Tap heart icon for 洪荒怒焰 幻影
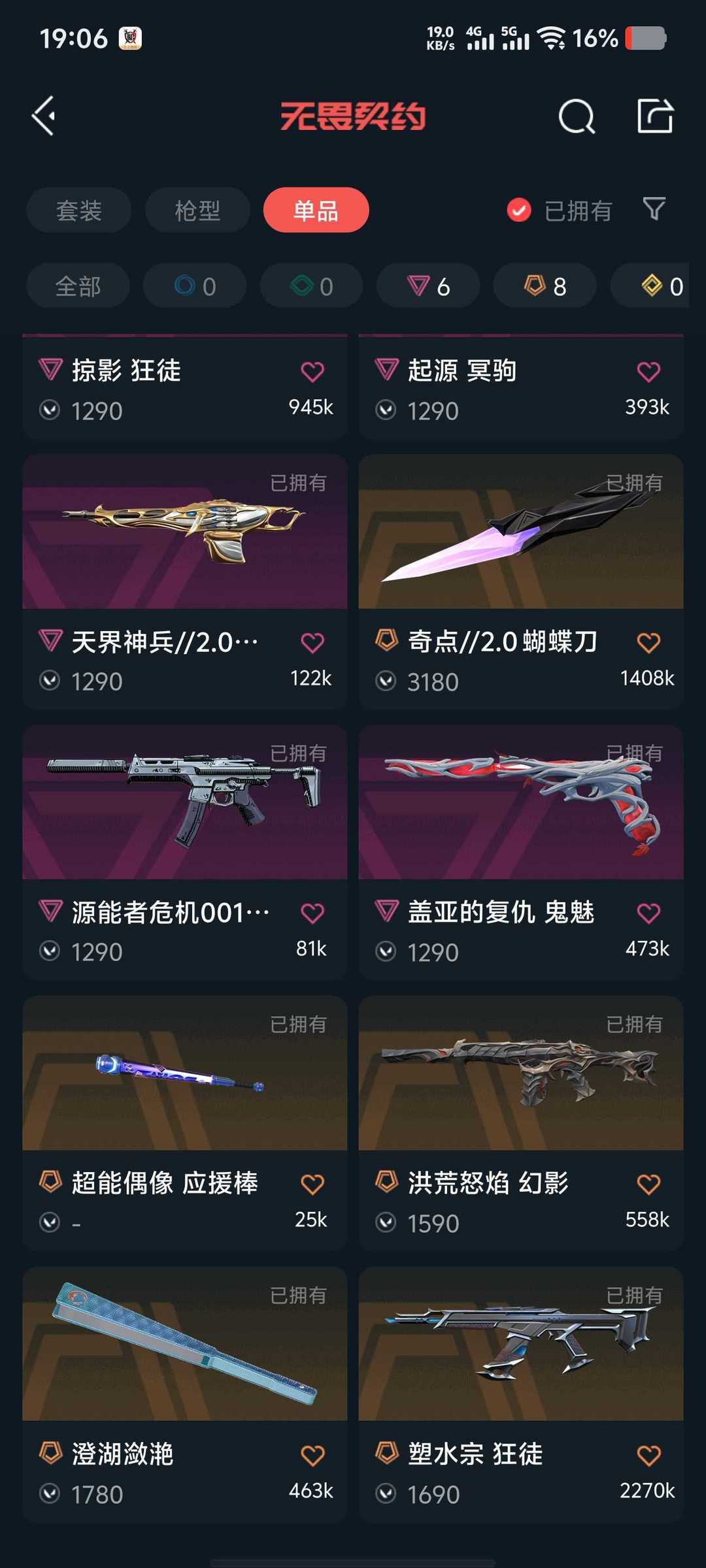 point(648,1184)
